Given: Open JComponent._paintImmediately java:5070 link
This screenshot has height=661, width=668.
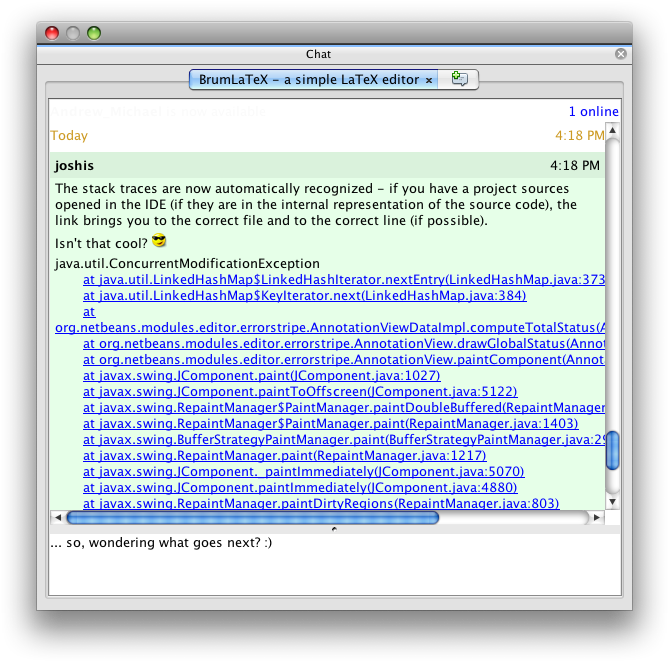Looking at the screenshot, I should (x=303, y=472).
